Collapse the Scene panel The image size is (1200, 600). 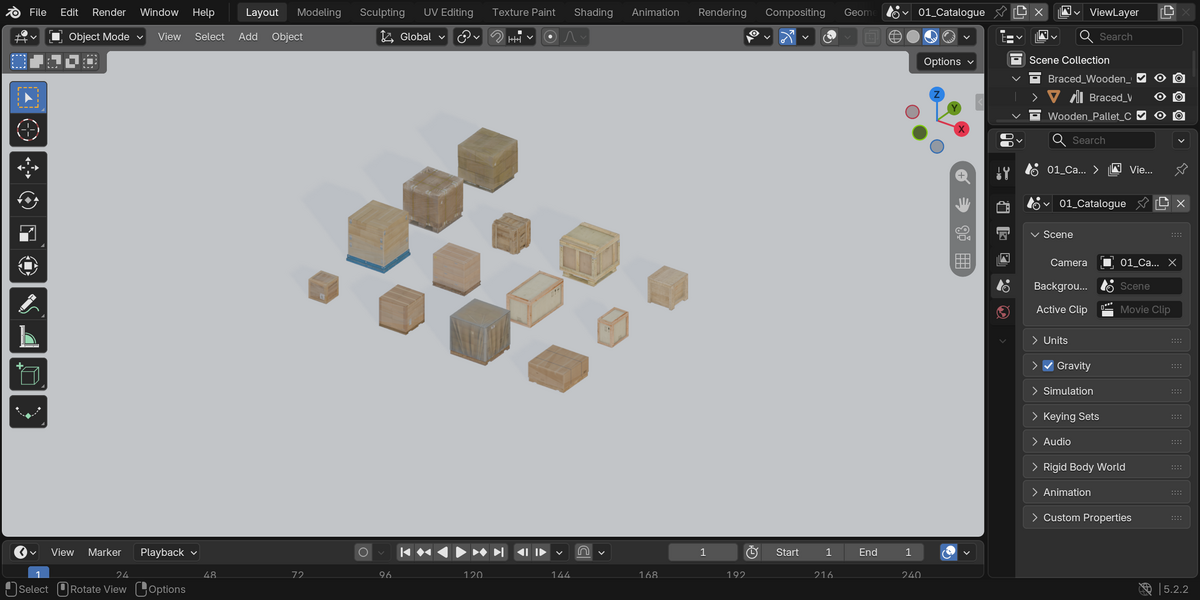(1106, 235)
